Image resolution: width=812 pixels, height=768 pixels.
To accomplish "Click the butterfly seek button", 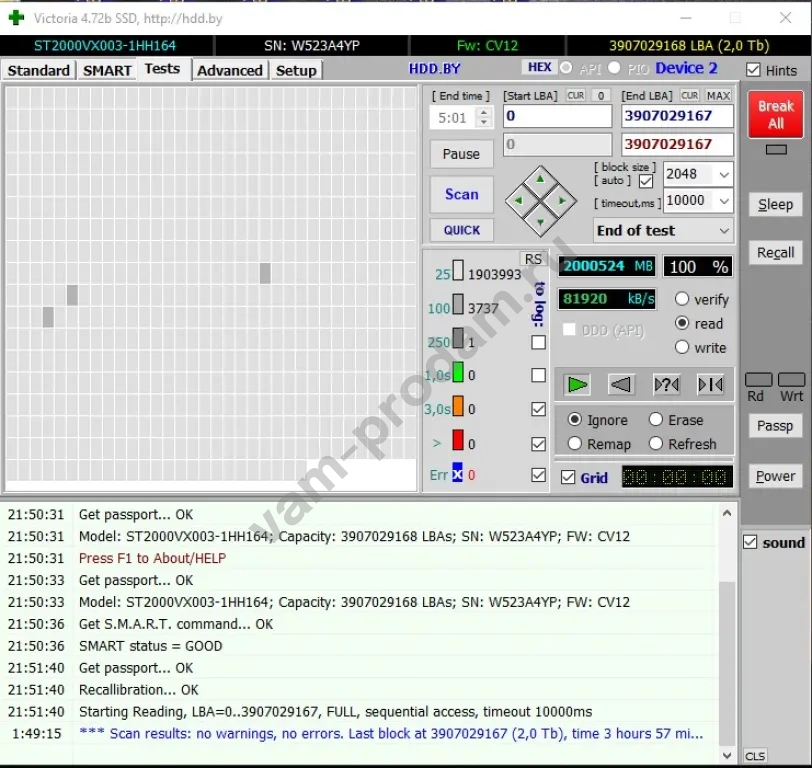I will point(710,385).
